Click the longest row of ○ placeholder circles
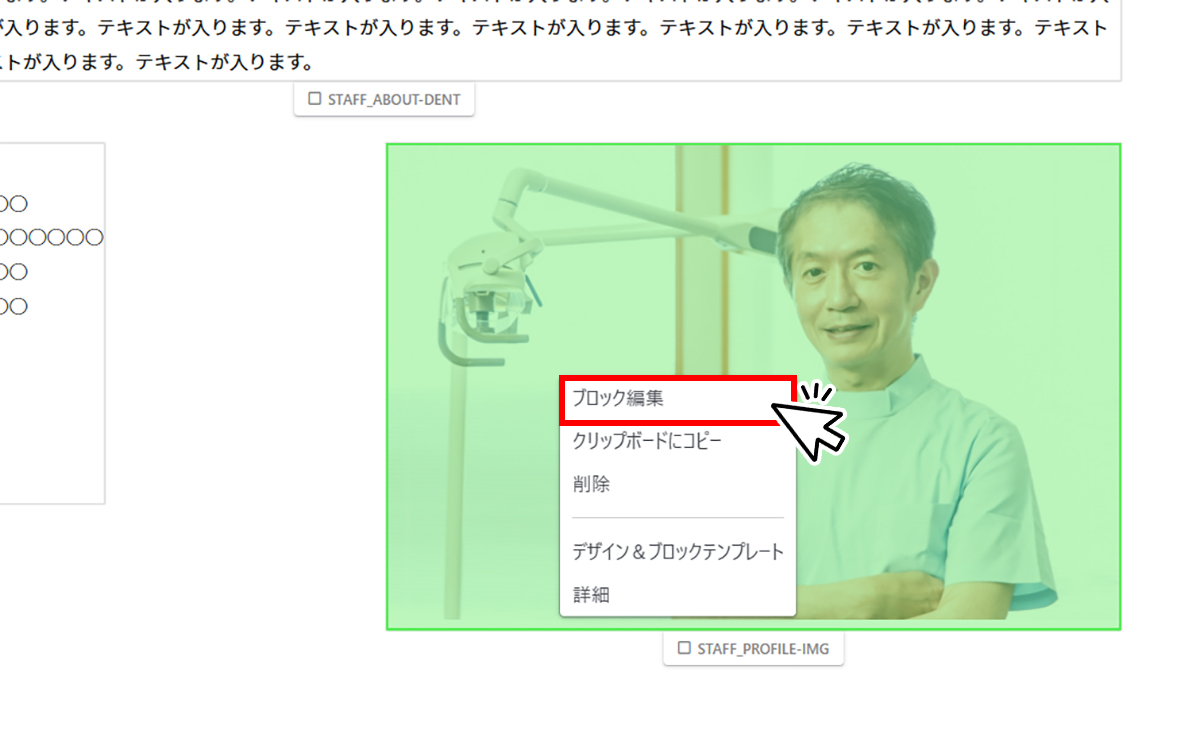Viewport: 1200px width, 734px height. 52,237
